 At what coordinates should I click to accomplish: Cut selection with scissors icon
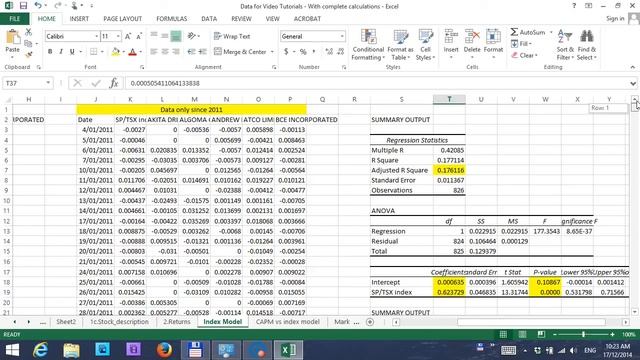pos(28,32)
